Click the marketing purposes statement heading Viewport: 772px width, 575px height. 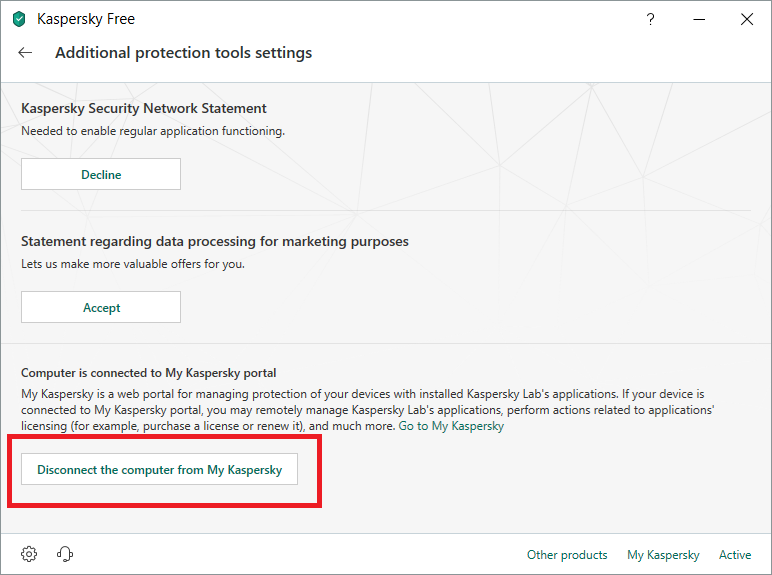[x=215, y=241]
